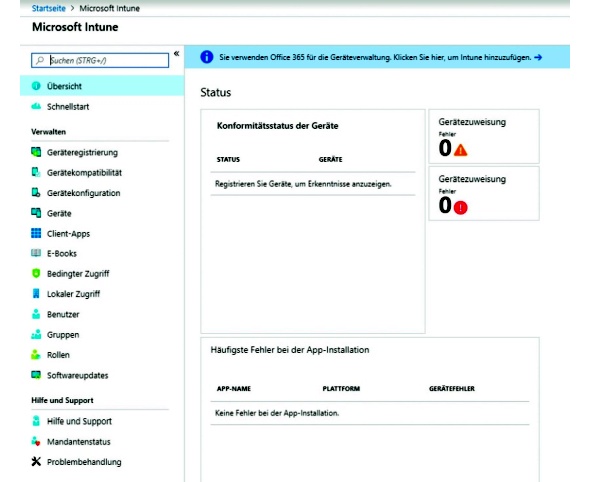Click the Verwalten section label
The width and height of the screenshot is (590, 482).
click(49, 132)
